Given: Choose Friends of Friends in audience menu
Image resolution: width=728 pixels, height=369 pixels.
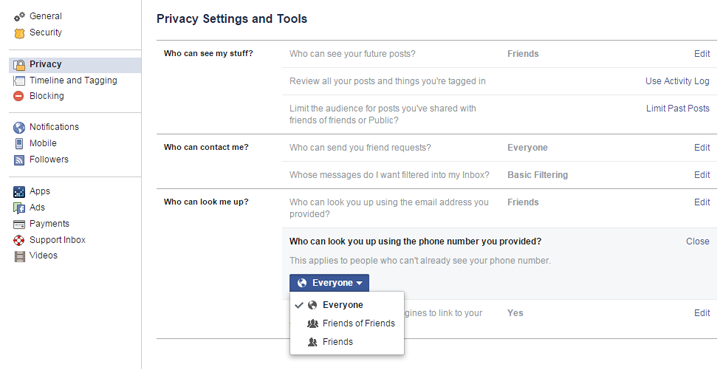Looking at the screenshot, I should 347,324.
